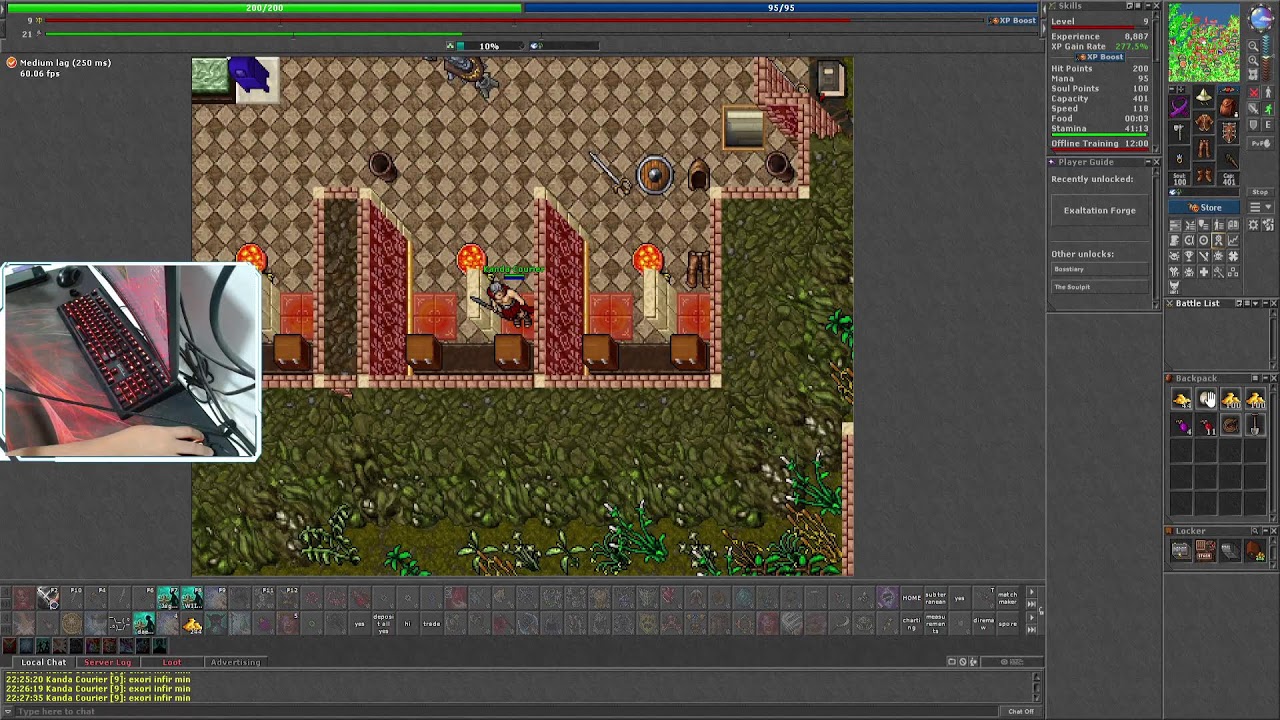Screen dimensions: 1280x720
Task: Click the Stop button
Action: click(1261, 192)
